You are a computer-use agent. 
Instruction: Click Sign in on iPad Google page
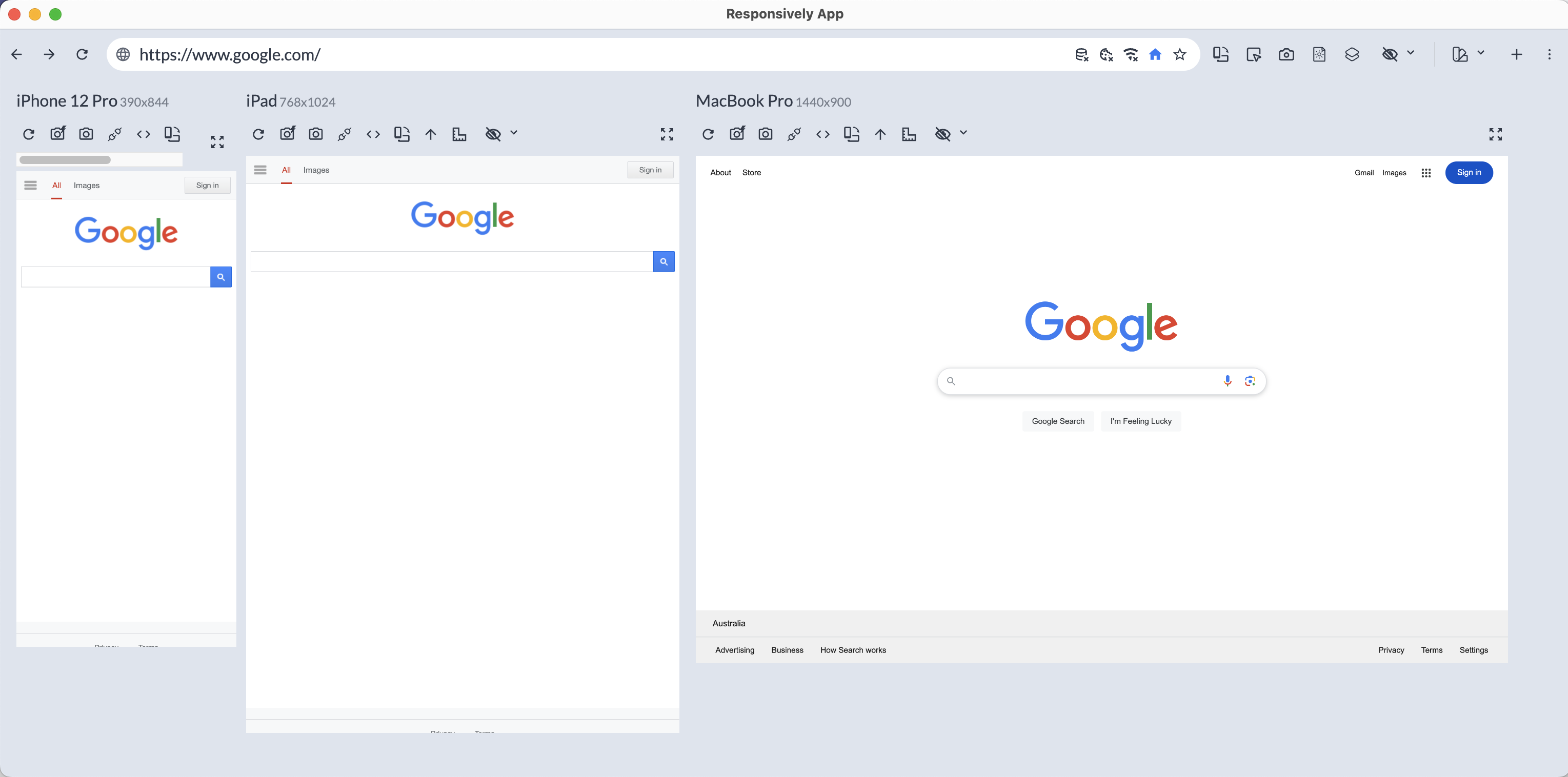click(651, 170)
